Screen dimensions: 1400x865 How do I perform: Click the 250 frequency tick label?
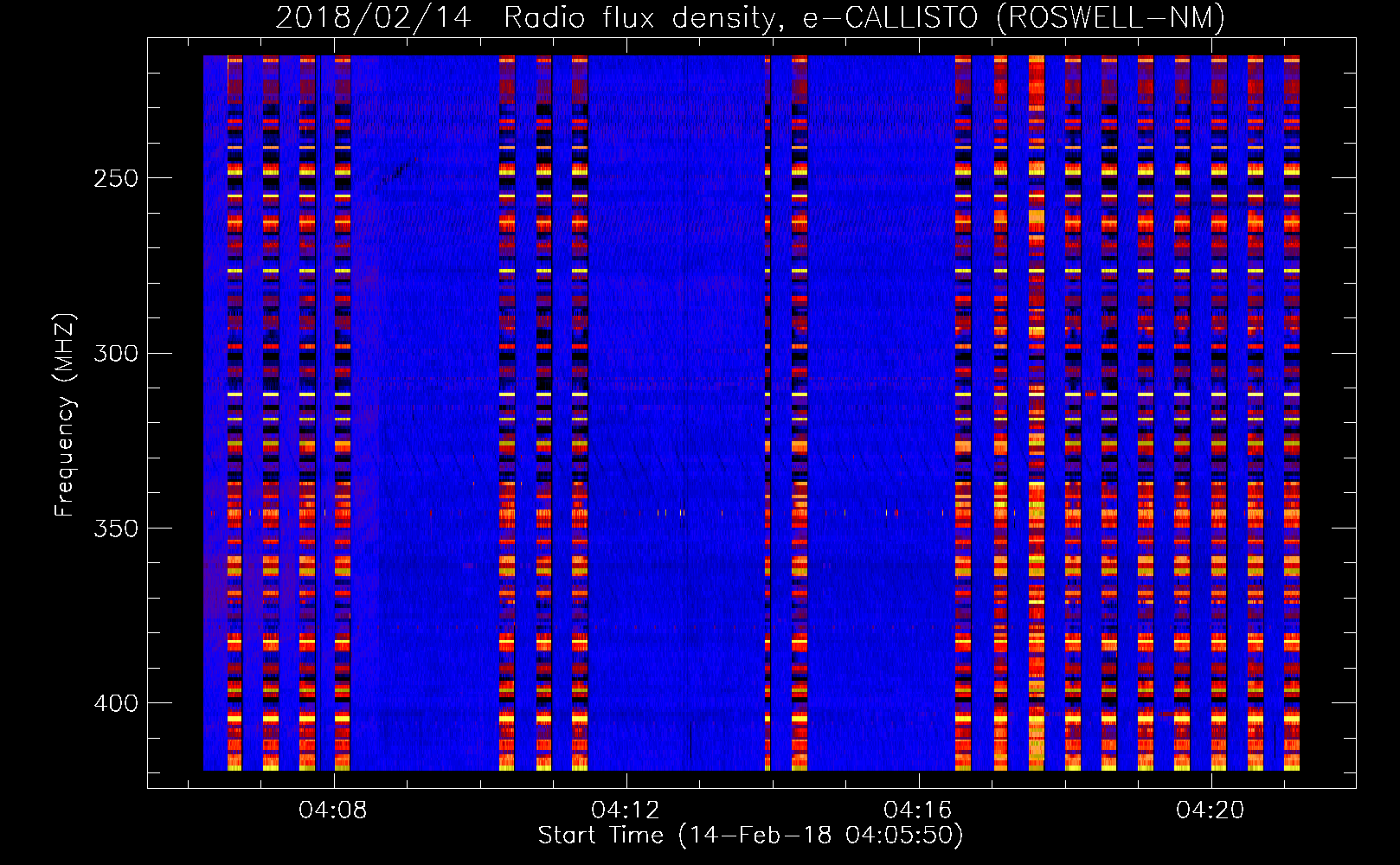pos(116,178)
